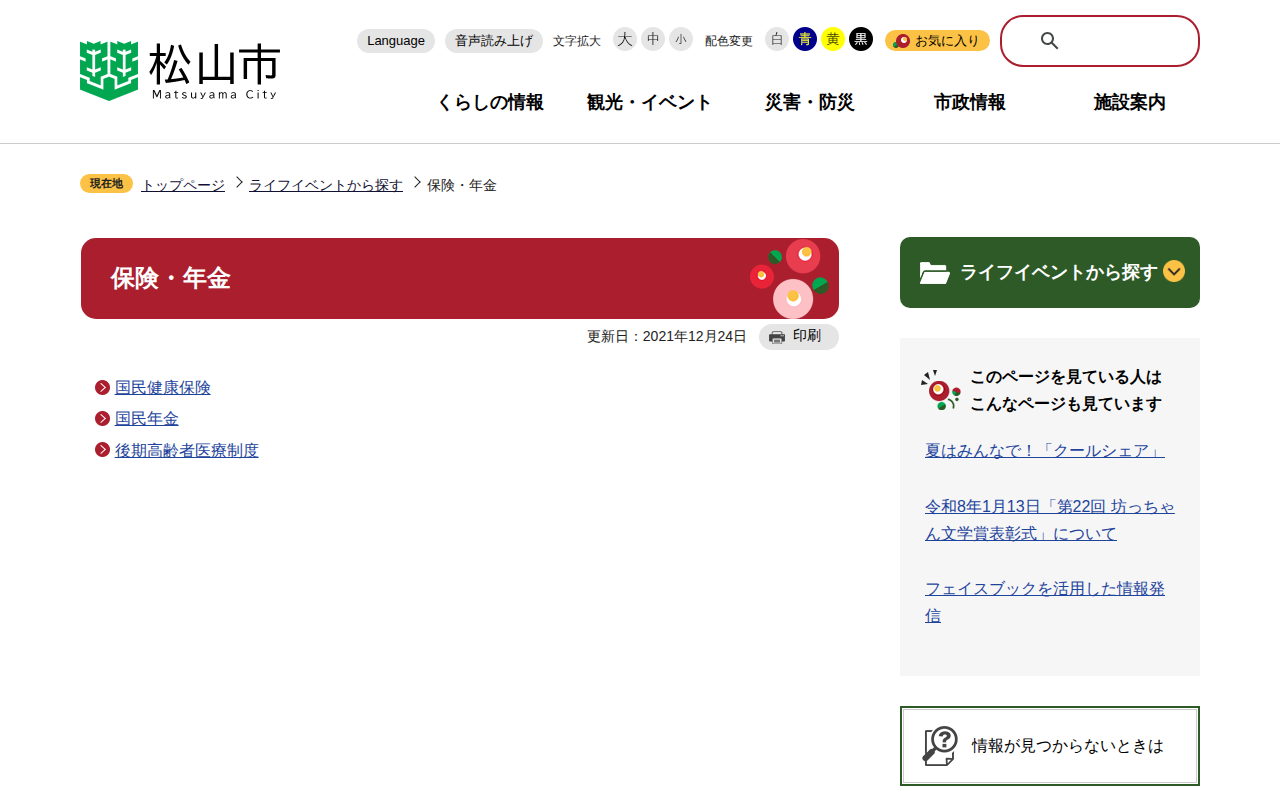Viewport: 1280px width, 800px height.
Task: Open the くらしの情報 menu
Action: tap(490, 102)
